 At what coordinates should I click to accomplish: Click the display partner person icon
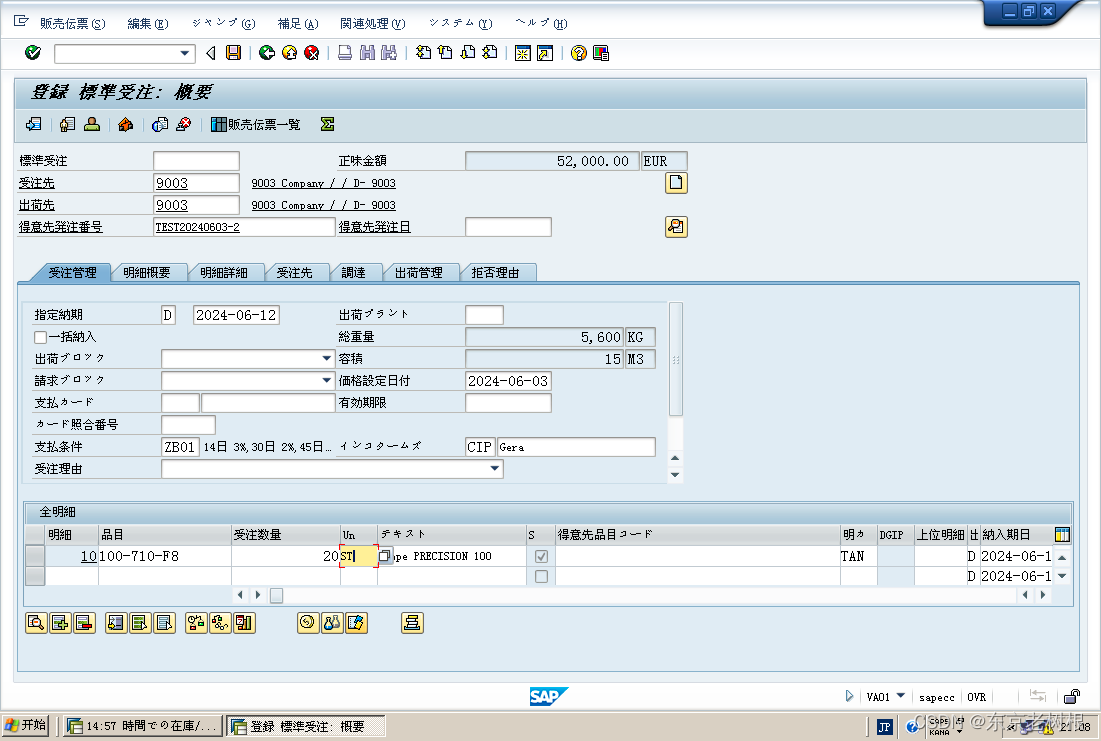click(92, 124)
